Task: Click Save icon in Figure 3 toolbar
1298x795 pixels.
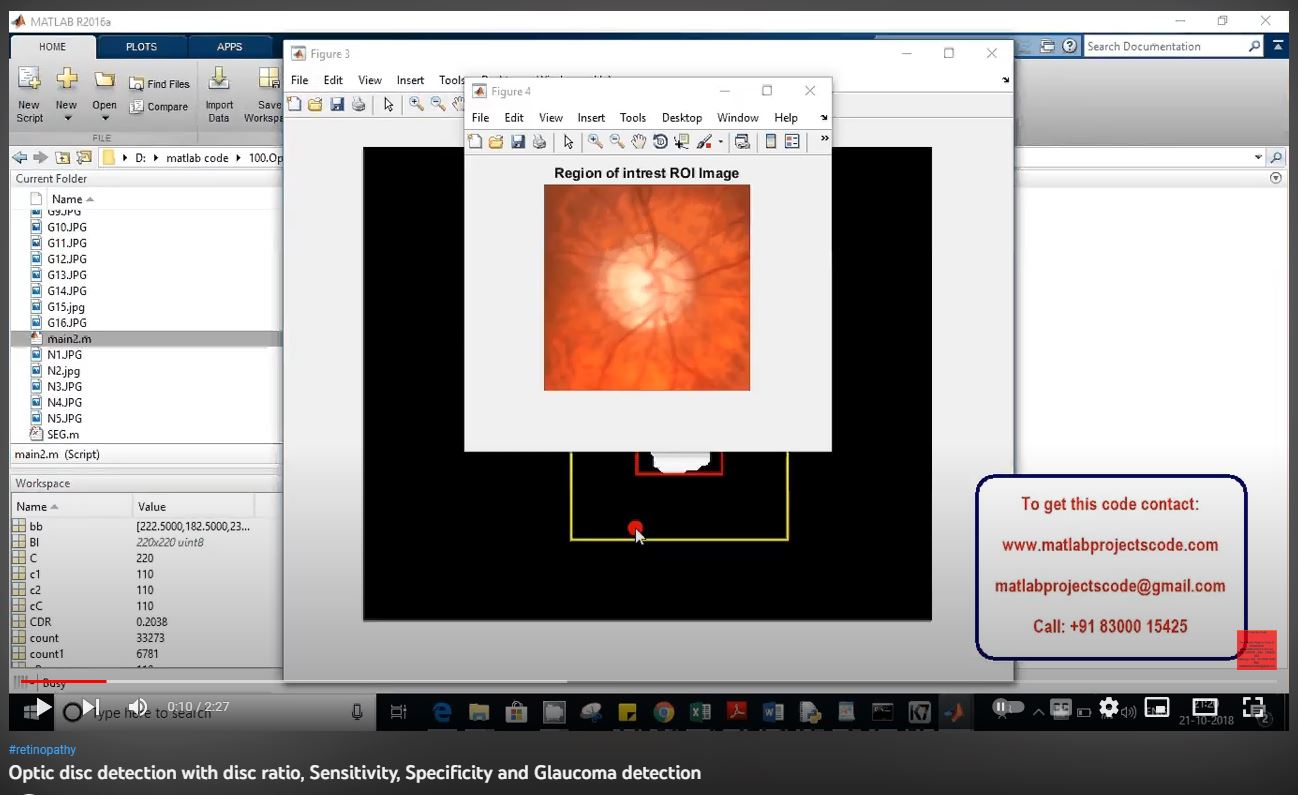Action: tap(337, 104)
